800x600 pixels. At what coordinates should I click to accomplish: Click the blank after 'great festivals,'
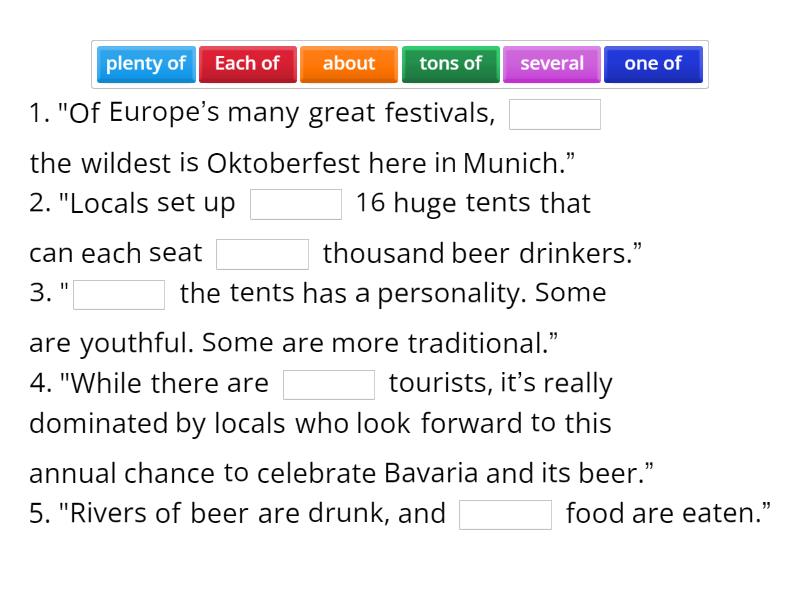[x=555, y=115]
